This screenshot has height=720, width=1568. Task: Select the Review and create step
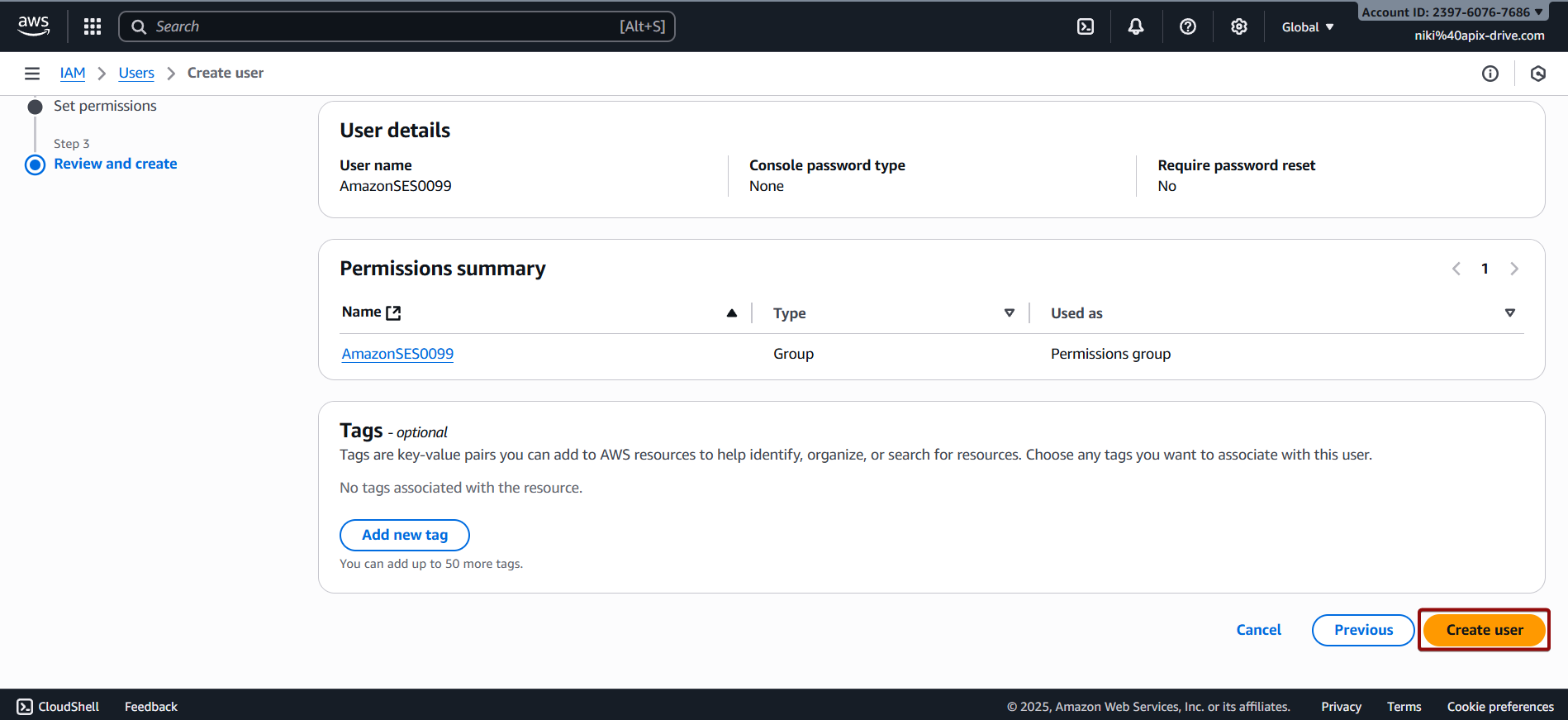pyautogui.click(x=115, y=164)
